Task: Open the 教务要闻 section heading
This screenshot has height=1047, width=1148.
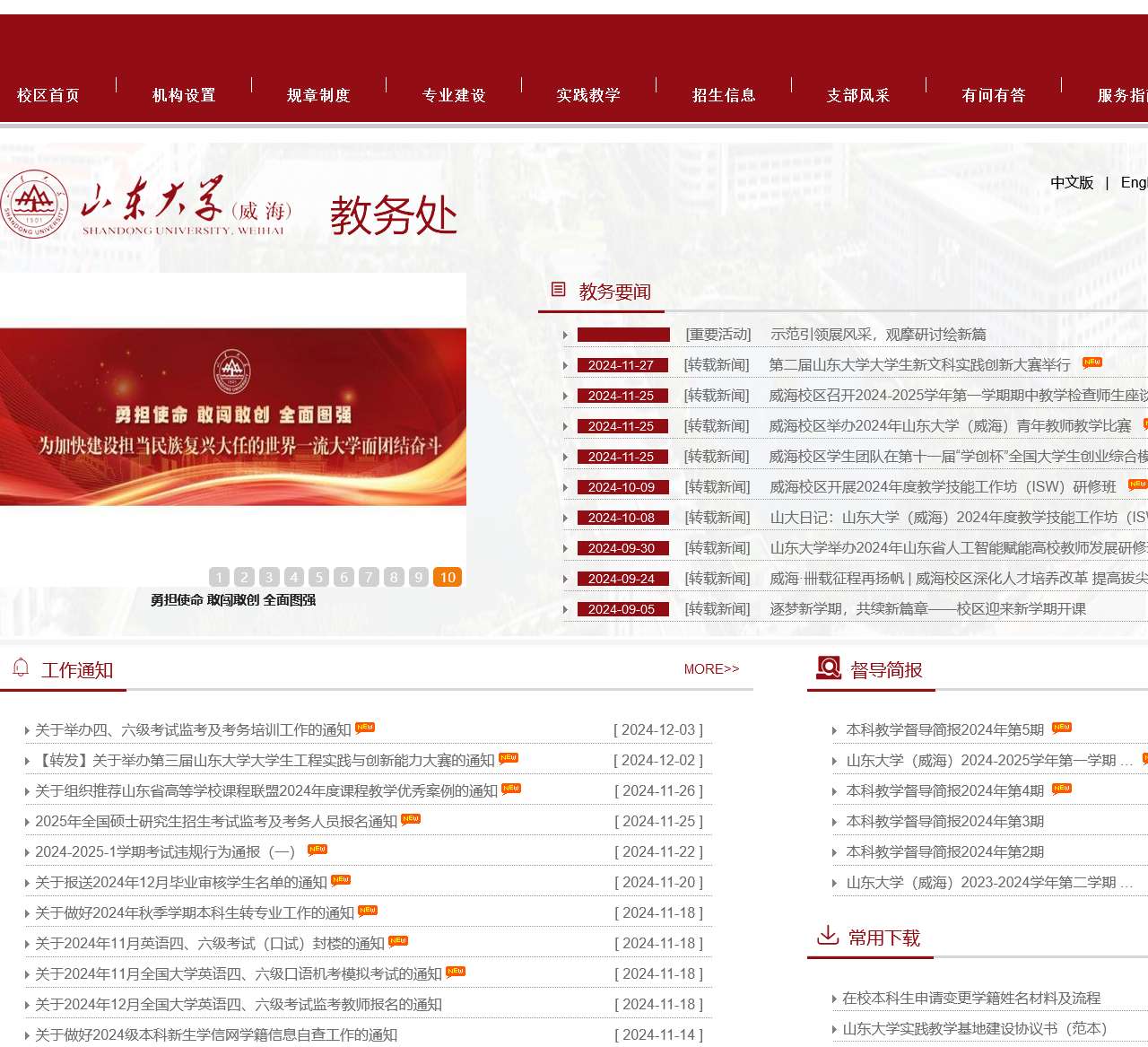Action: coord(615,292)
